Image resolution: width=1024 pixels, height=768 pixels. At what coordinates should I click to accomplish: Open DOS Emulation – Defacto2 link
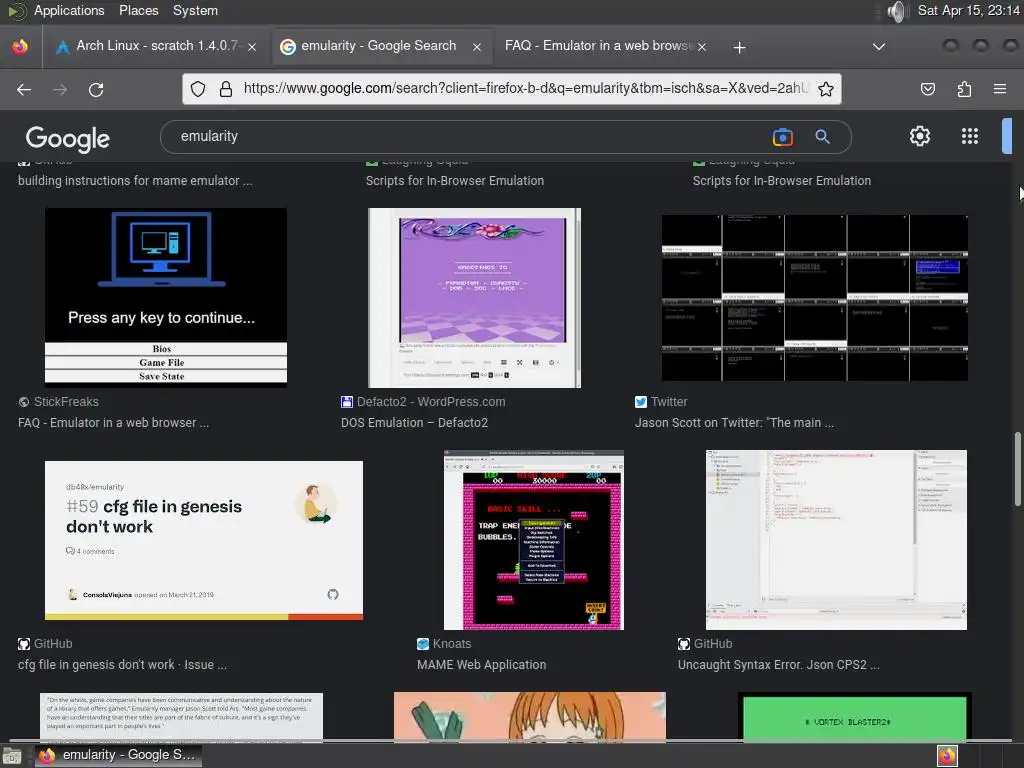[414, 423]
